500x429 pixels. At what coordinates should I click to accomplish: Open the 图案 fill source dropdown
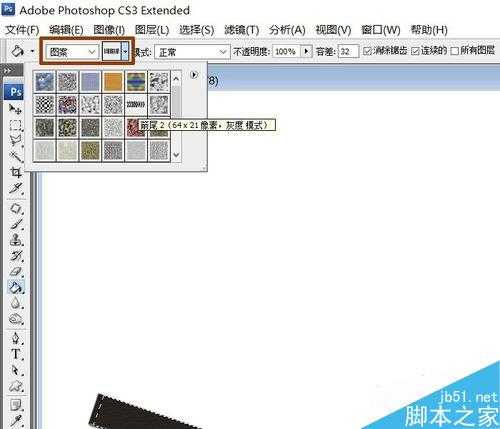point(72,52)
